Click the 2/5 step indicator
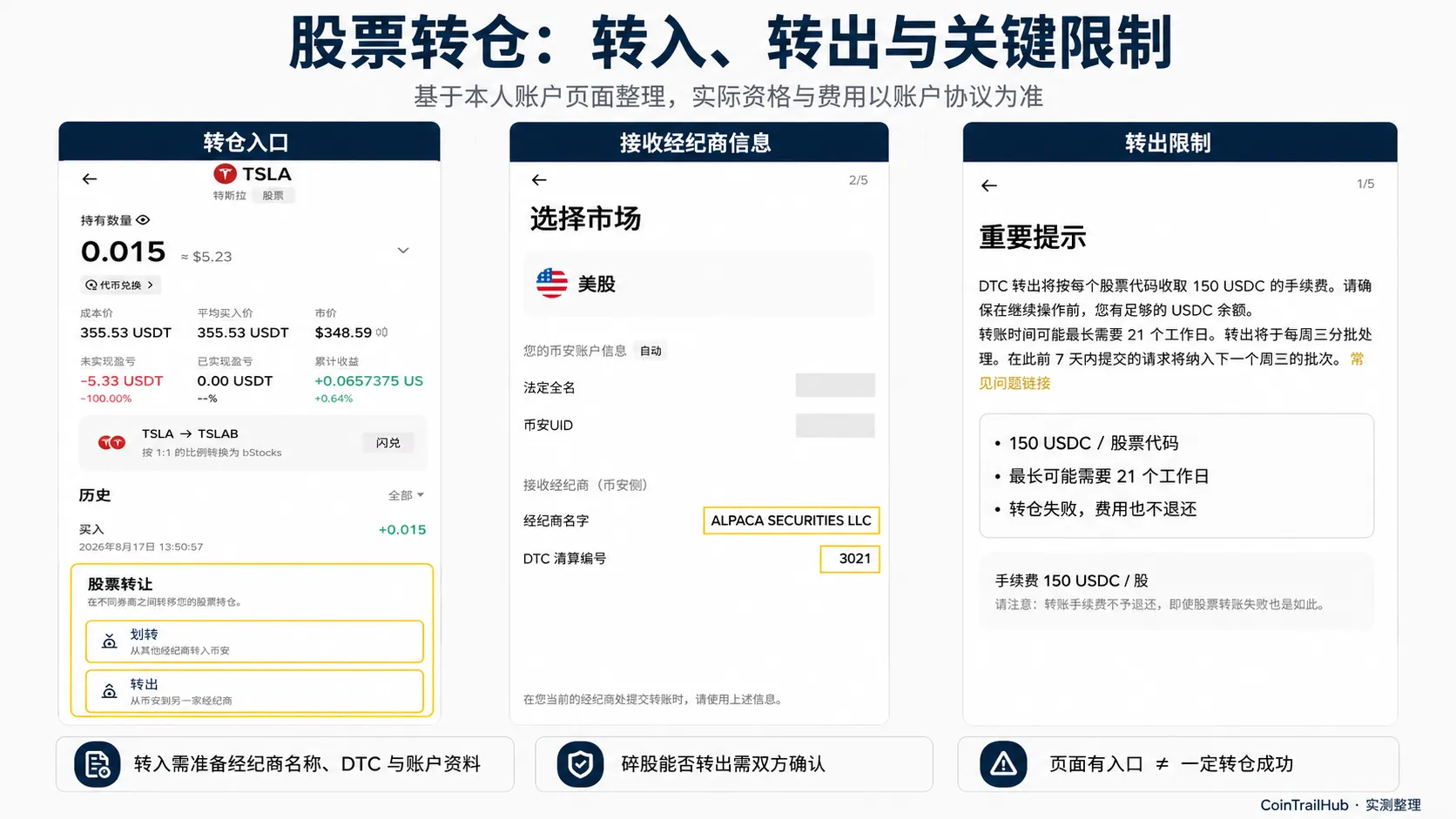1456x819 pixels. [x=859, y=180]
